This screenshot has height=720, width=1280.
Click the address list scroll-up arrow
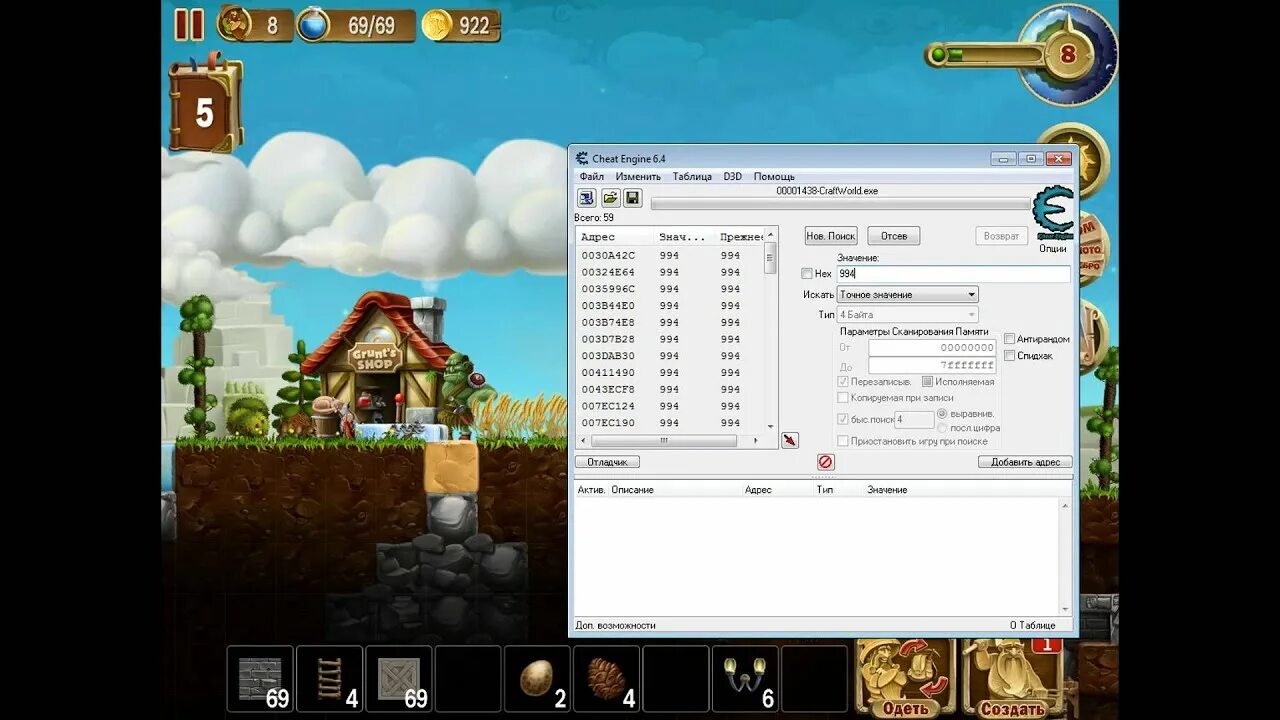[770, 234]
